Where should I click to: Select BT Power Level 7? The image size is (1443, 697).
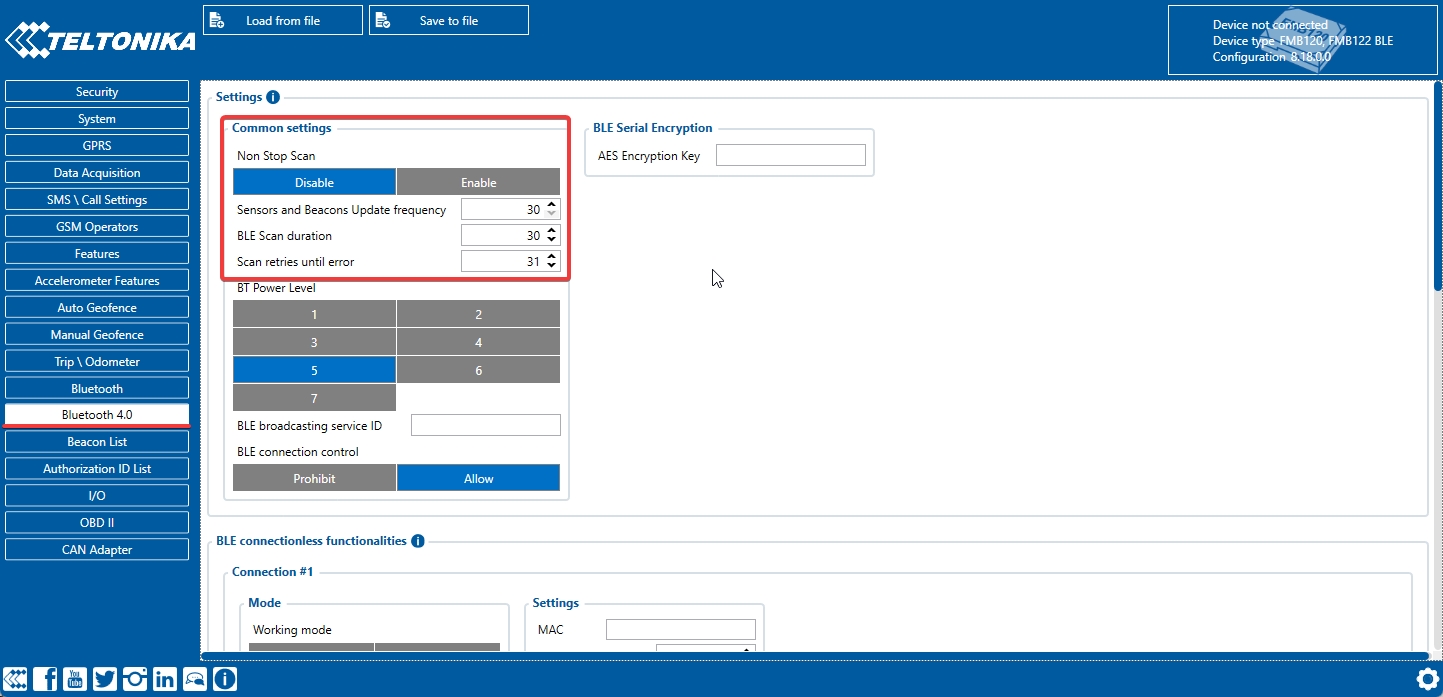(x=314, y=396)
